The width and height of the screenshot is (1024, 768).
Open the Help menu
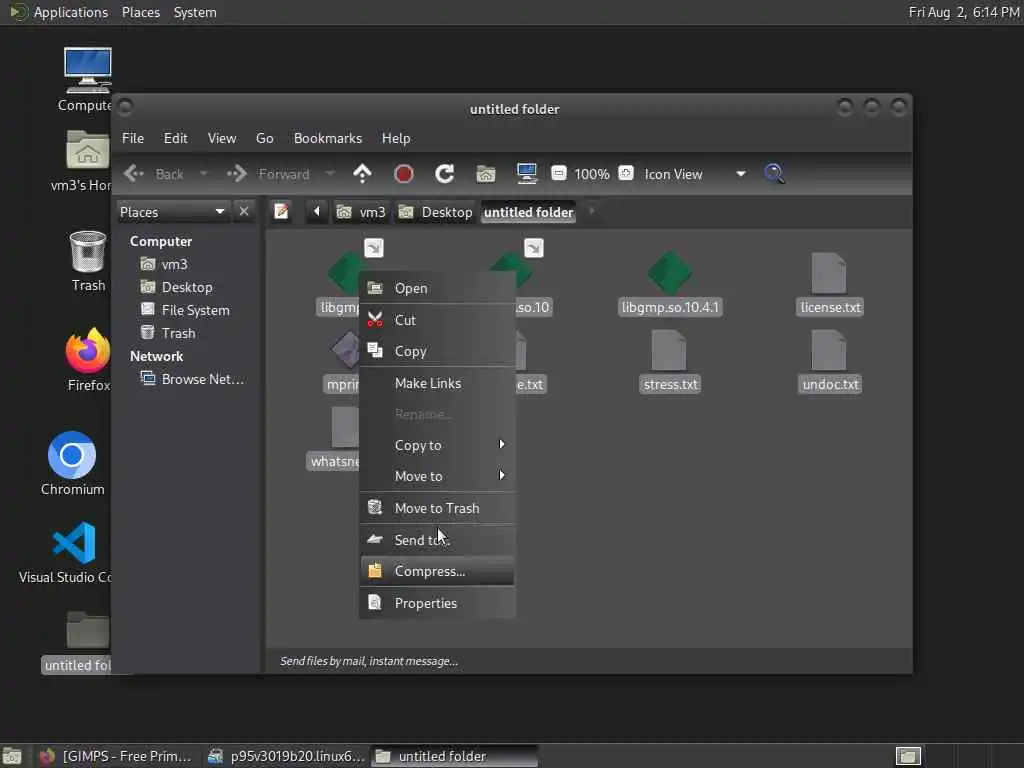pos(396,138)
